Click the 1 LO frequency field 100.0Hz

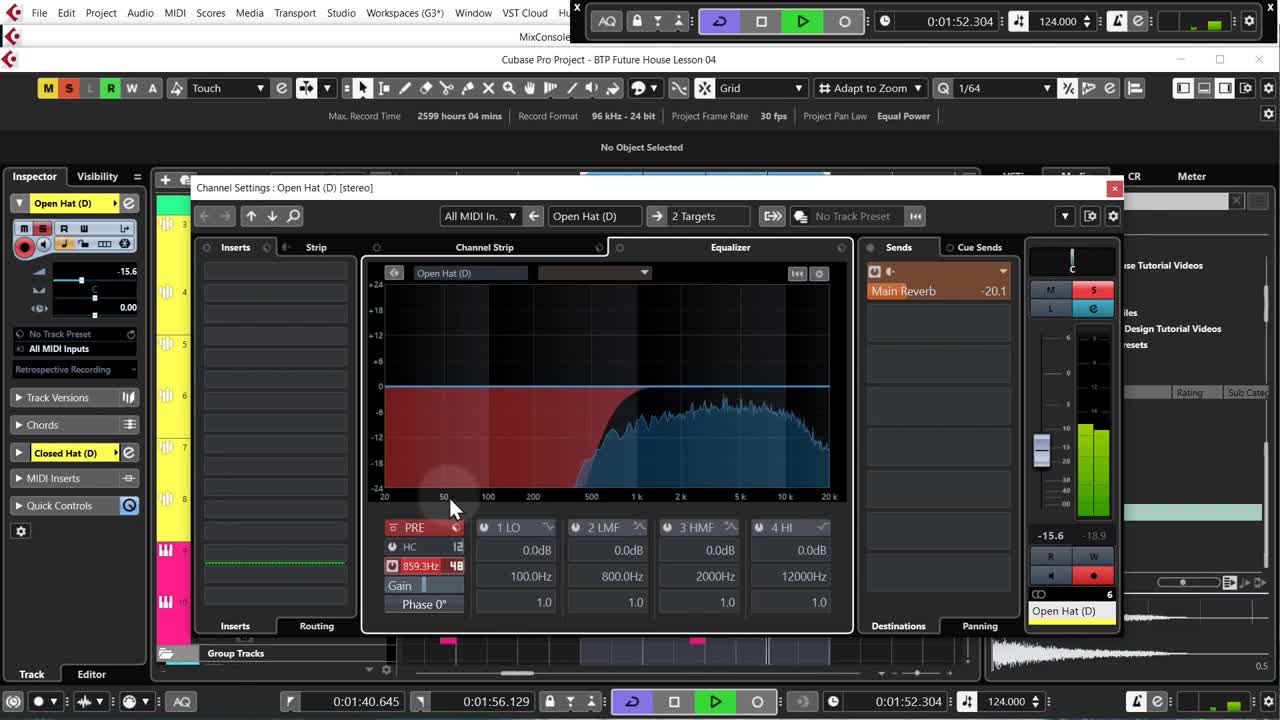tap(517, 576)
